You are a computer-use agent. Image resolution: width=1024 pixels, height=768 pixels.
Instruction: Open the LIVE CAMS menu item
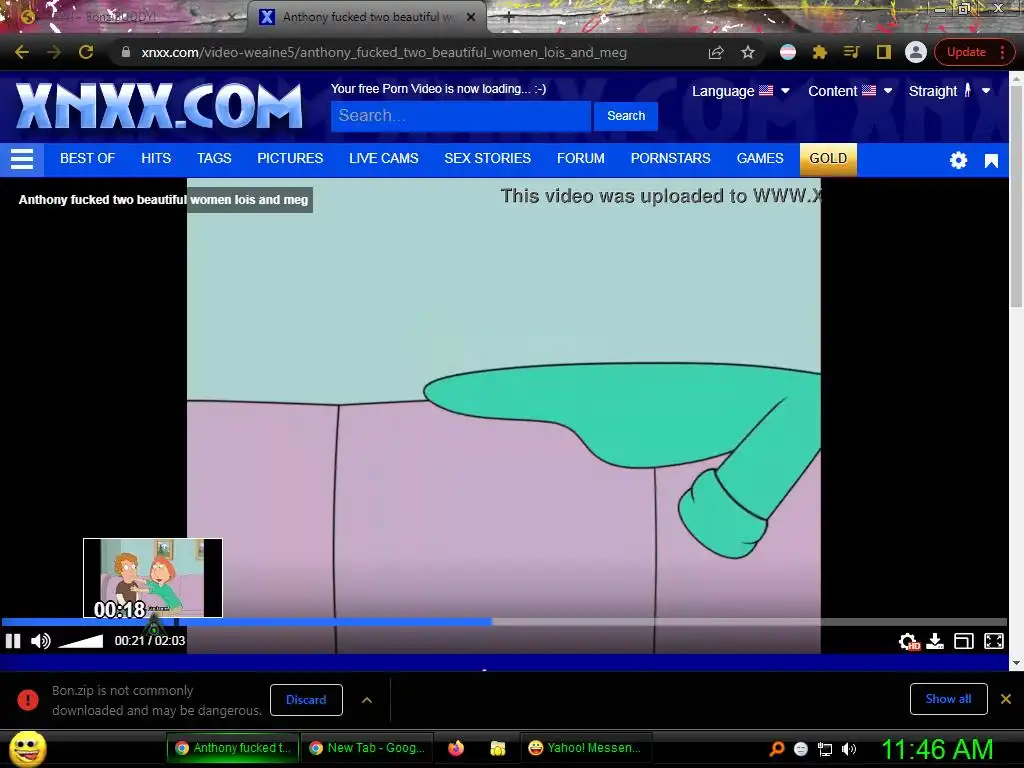coord(384,159)
